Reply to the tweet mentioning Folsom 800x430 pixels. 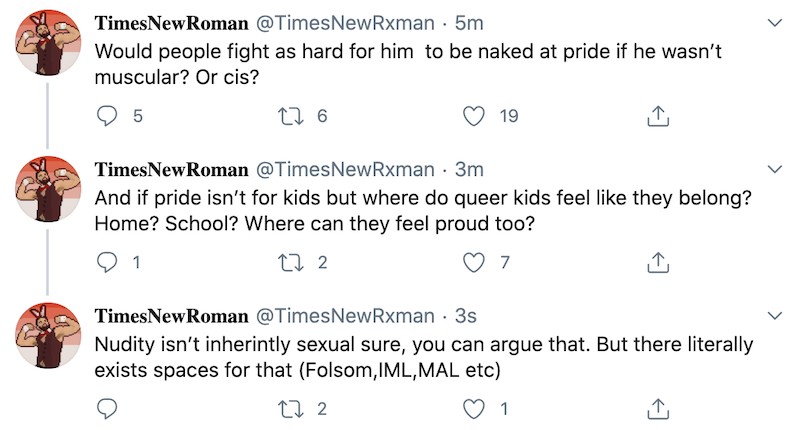pos(108,408)
